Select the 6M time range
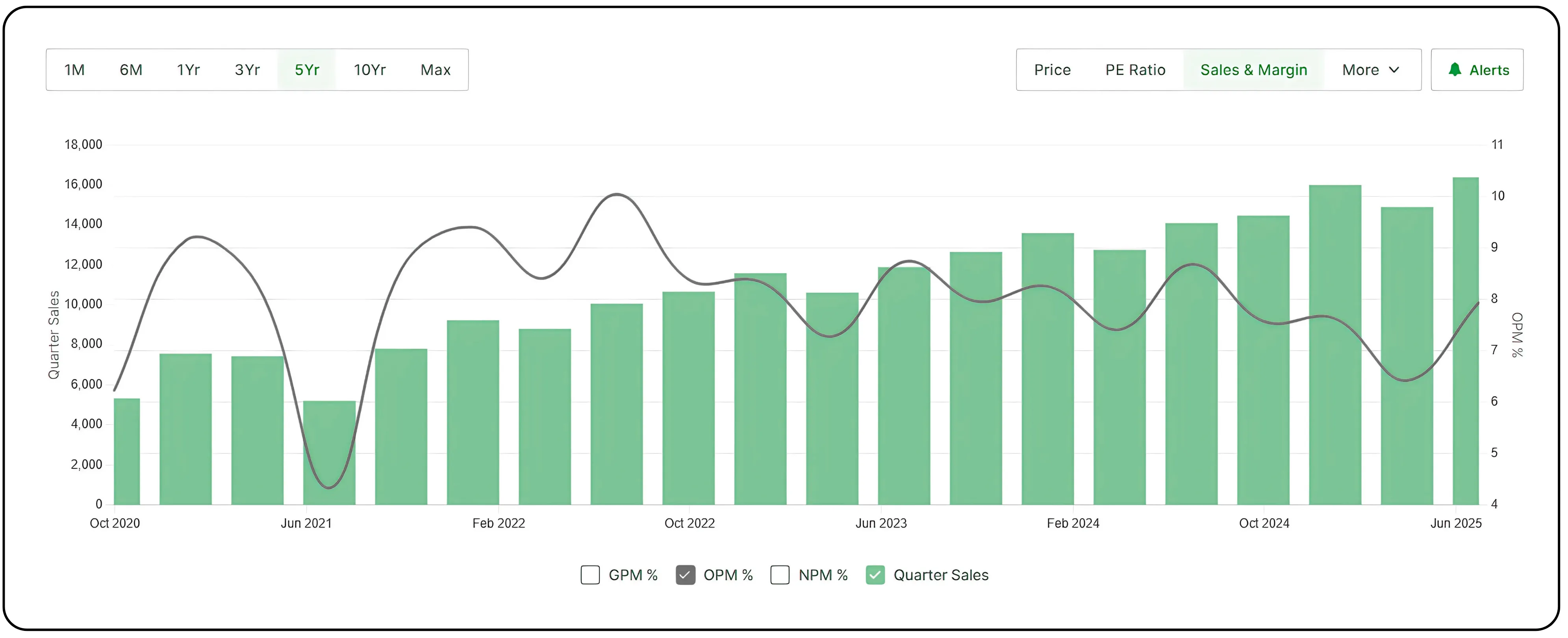Screen dimensions: 1568x638 point(131,69)
